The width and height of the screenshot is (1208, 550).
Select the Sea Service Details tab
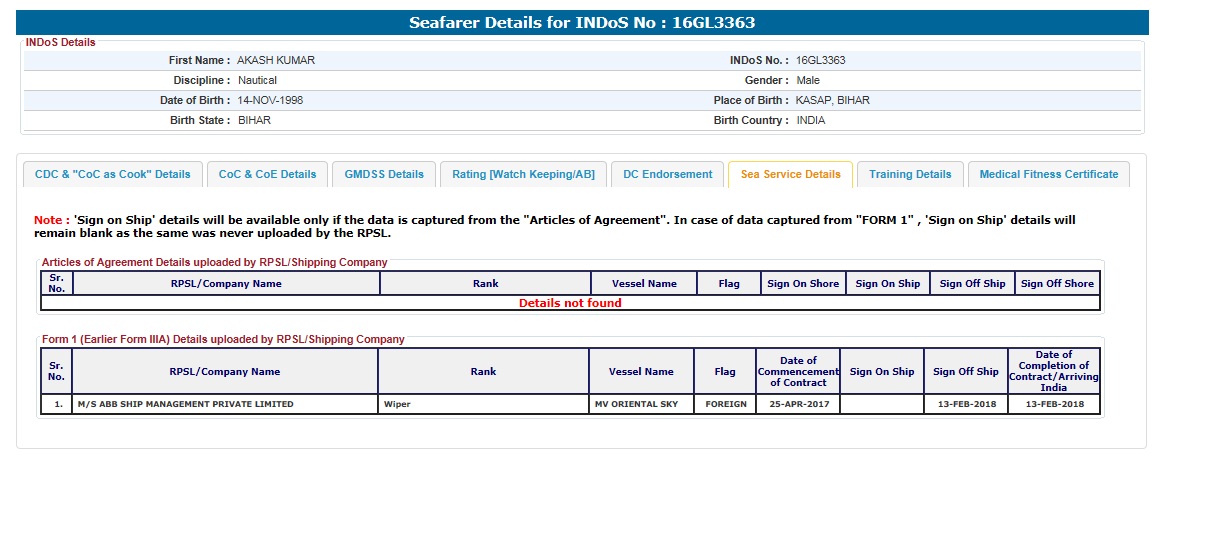790,174
